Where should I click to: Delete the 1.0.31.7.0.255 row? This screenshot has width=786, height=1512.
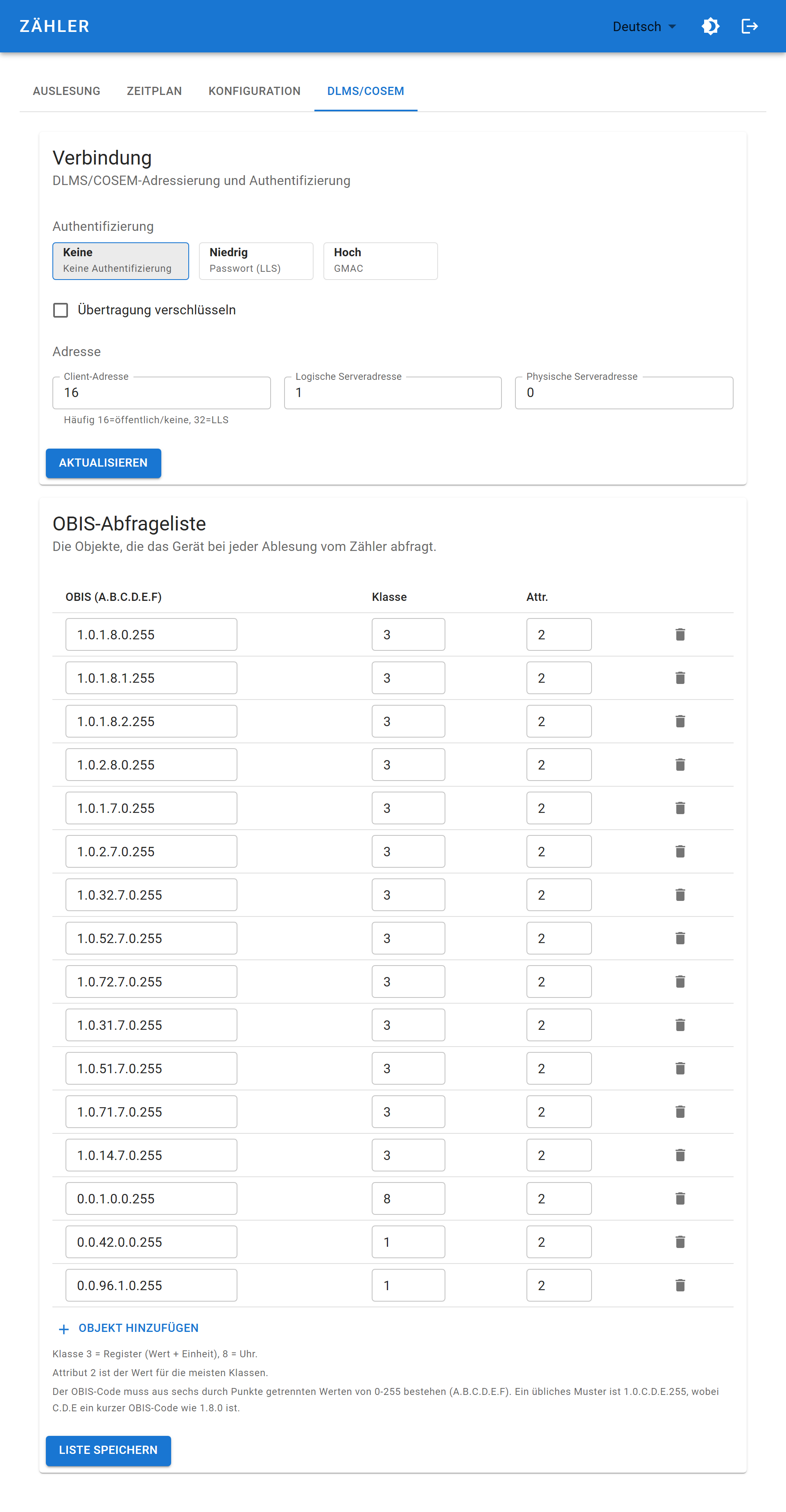680,1025
